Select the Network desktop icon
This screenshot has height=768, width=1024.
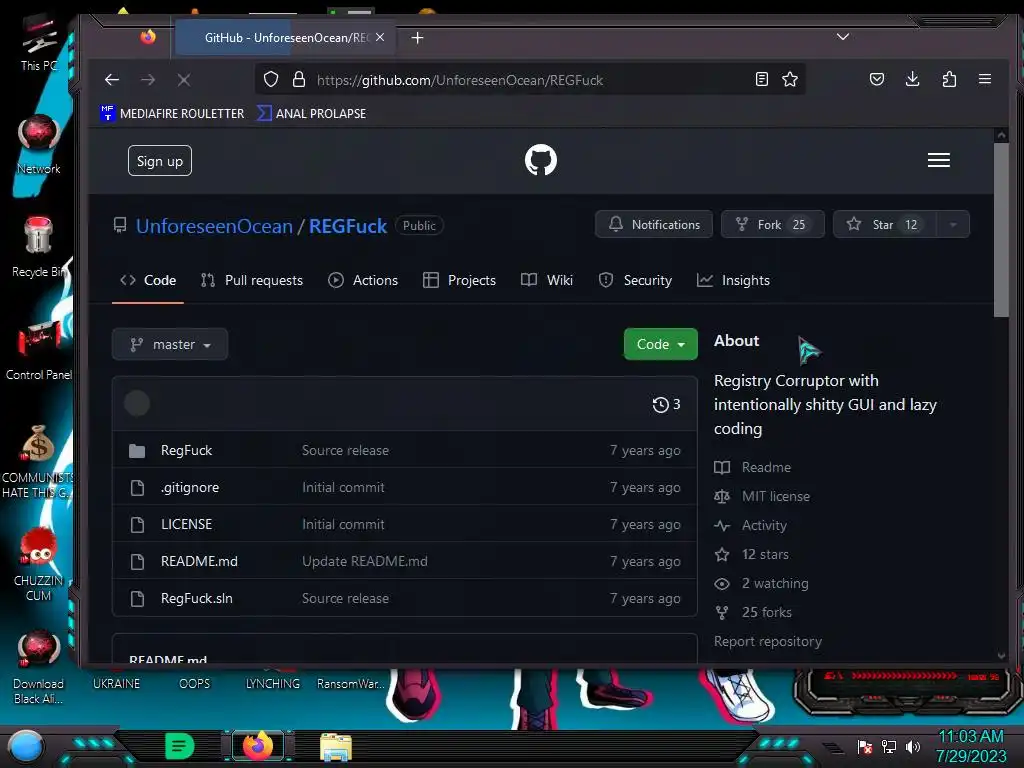[39, 145]
